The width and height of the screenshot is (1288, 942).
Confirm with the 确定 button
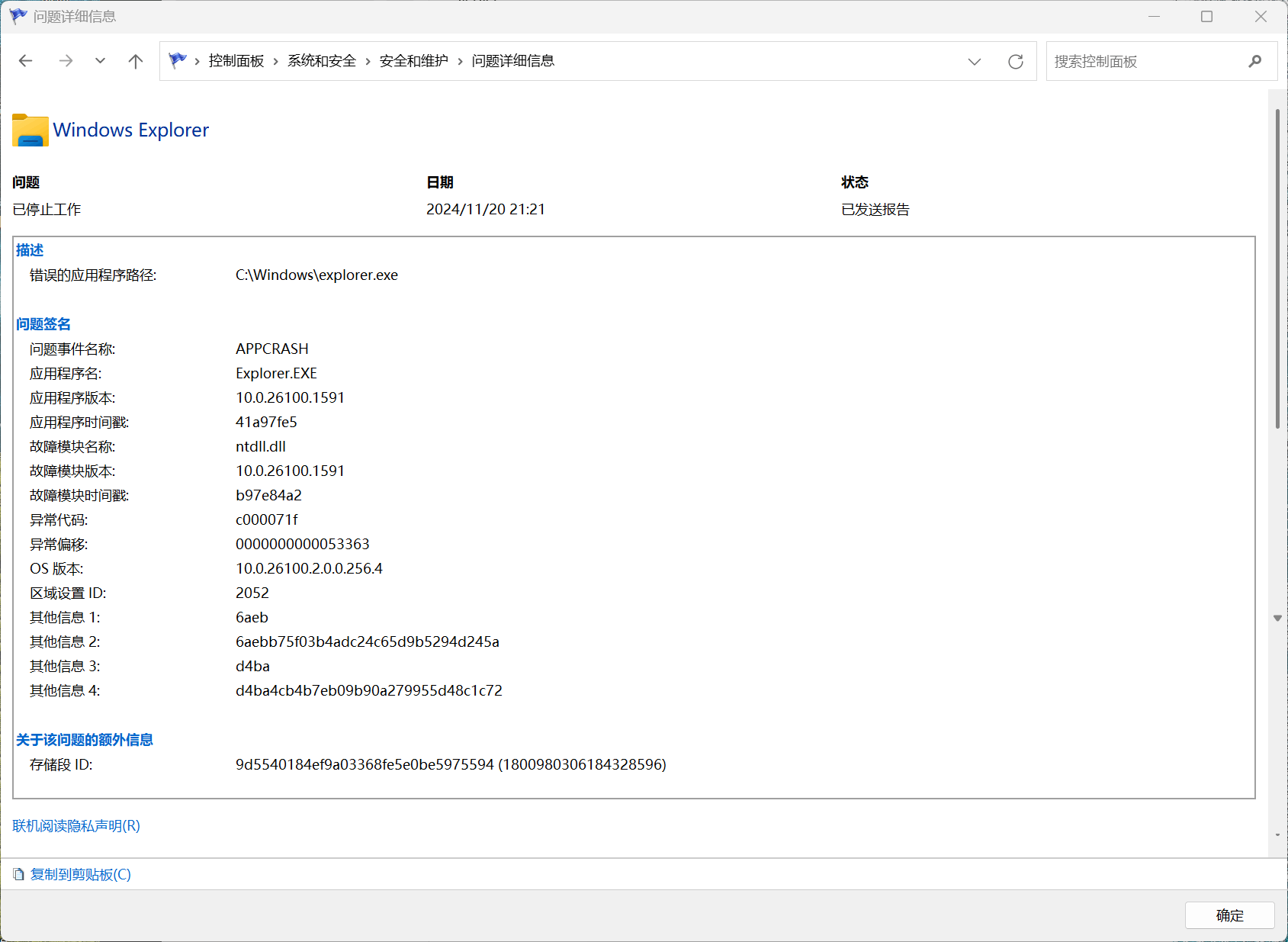(x=1230, y=915)
